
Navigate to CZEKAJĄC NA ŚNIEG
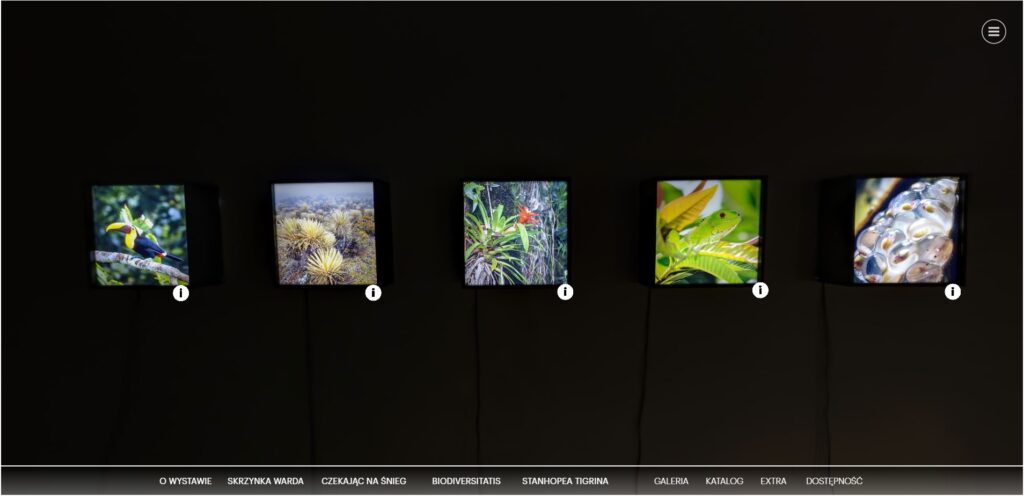pos(364,481)
